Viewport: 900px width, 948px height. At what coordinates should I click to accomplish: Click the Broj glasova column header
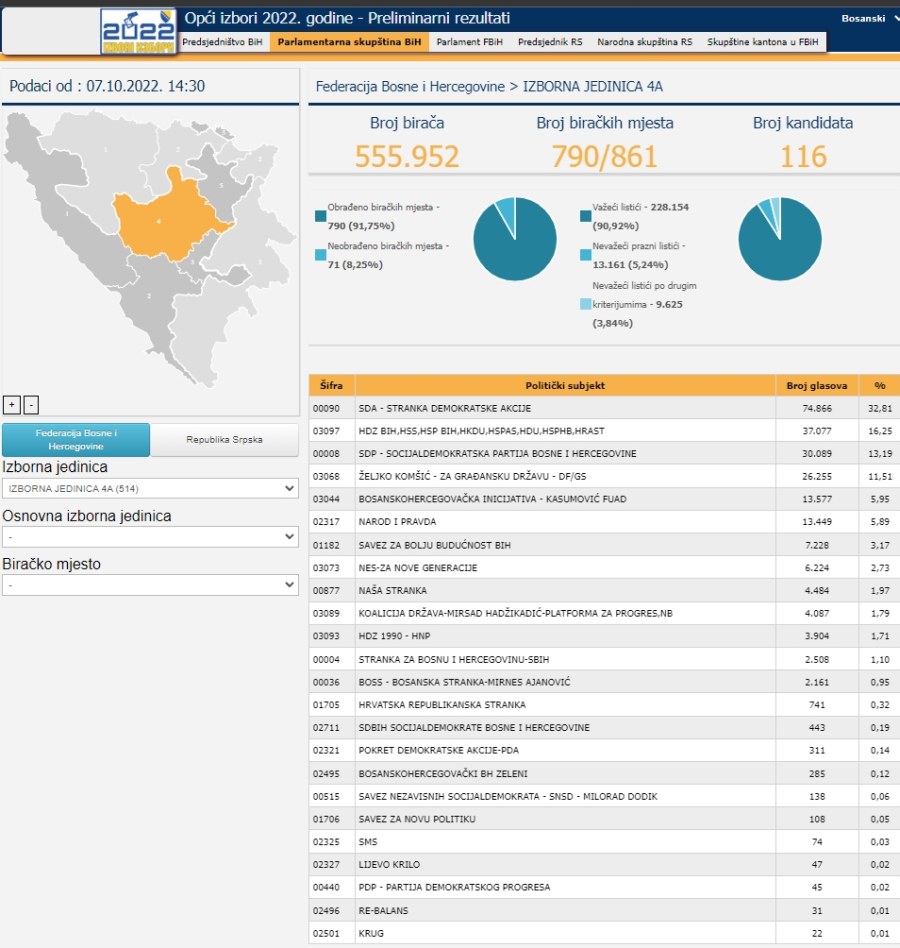(x=816, y=385)
